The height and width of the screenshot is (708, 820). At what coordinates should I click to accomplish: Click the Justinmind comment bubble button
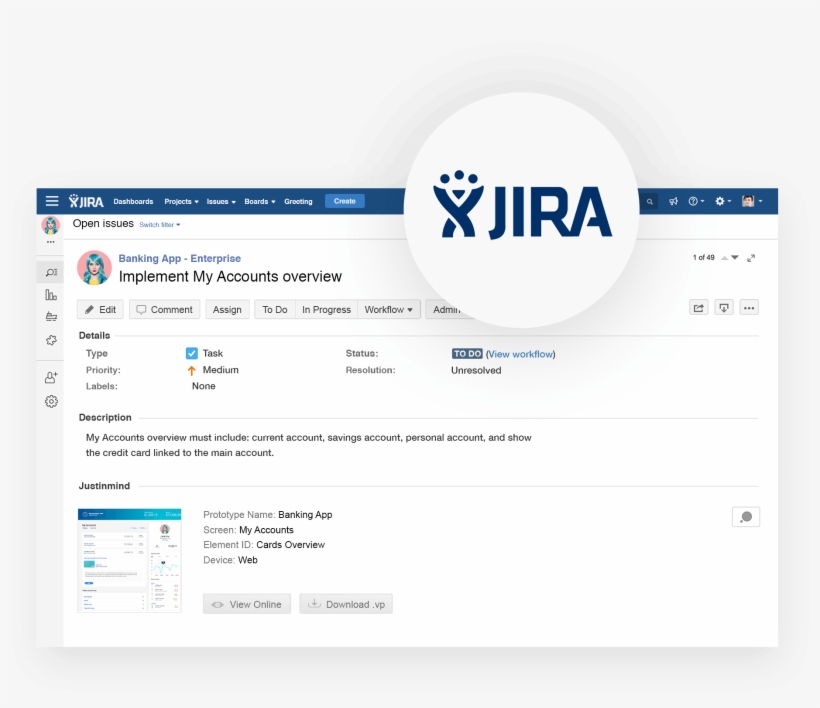click(x=746, y=517)
